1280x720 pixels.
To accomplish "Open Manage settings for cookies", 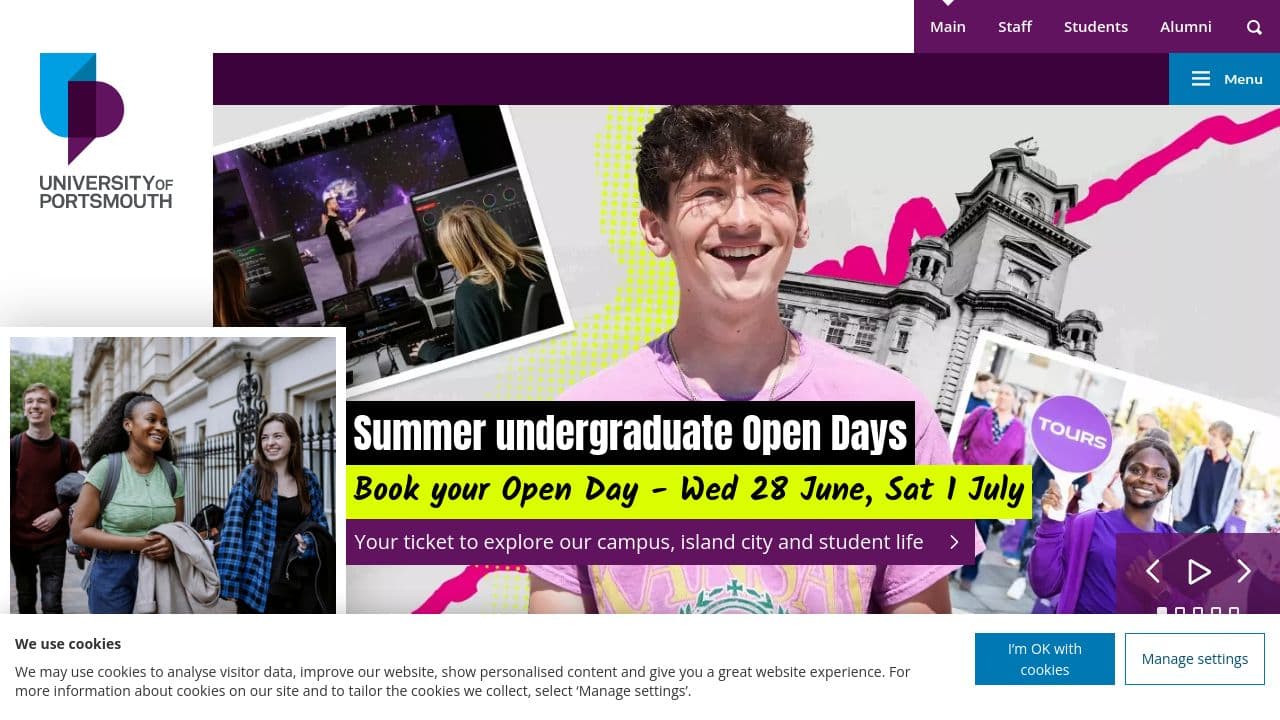I will click(x=1194, y=659).
